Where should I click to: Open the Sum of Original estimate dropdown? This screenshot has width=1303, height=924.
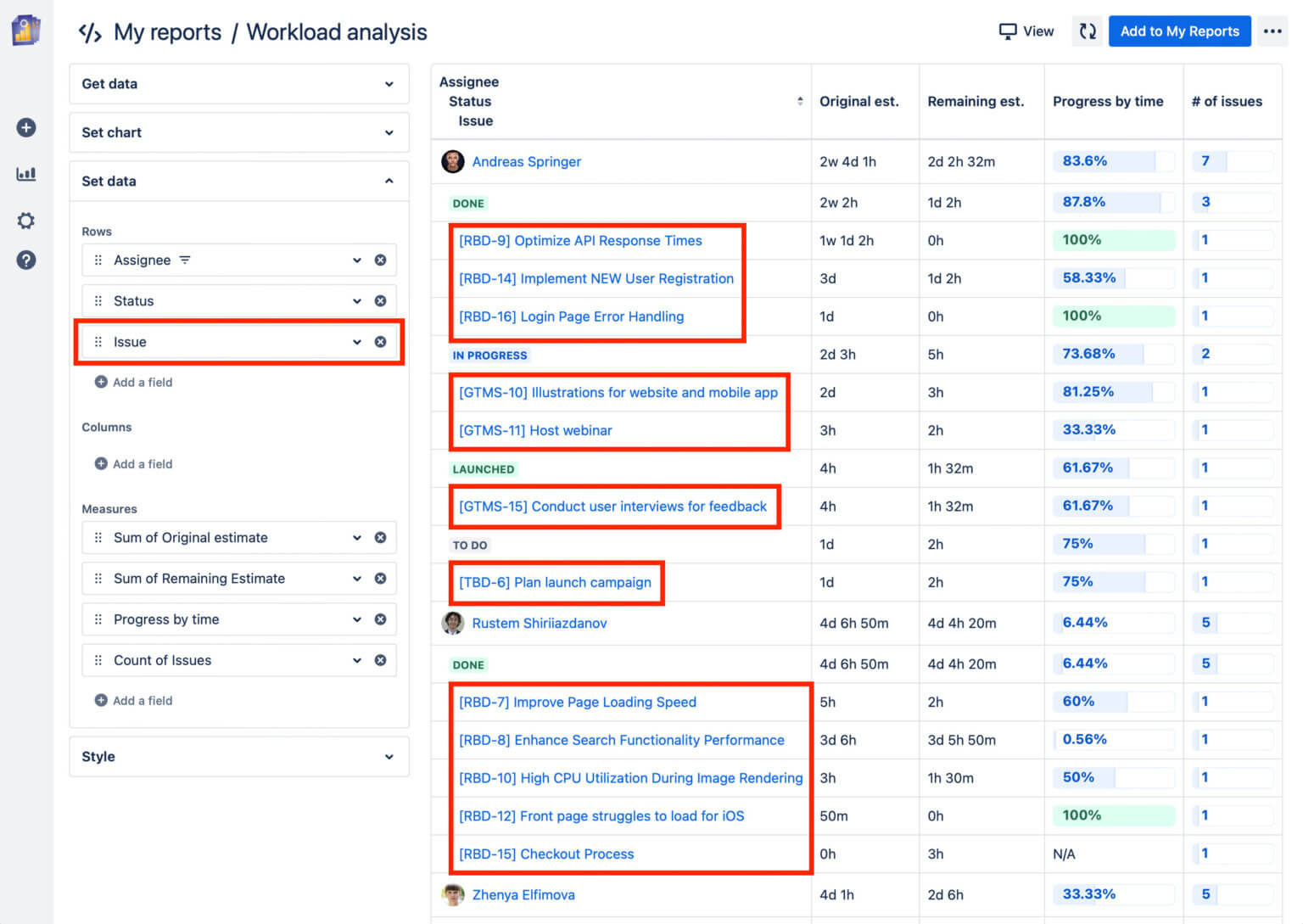(x=356, y=537)
